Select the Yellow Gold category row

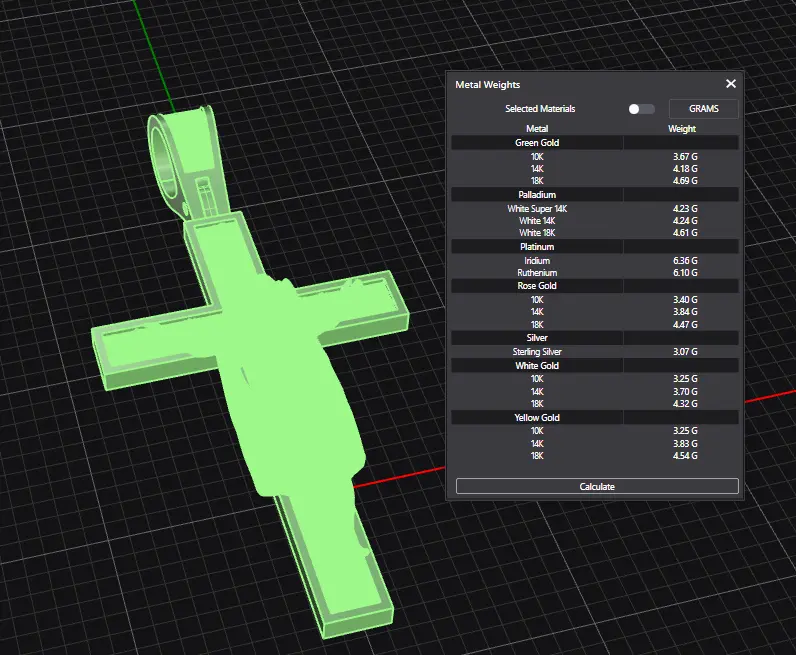(595, 417)
